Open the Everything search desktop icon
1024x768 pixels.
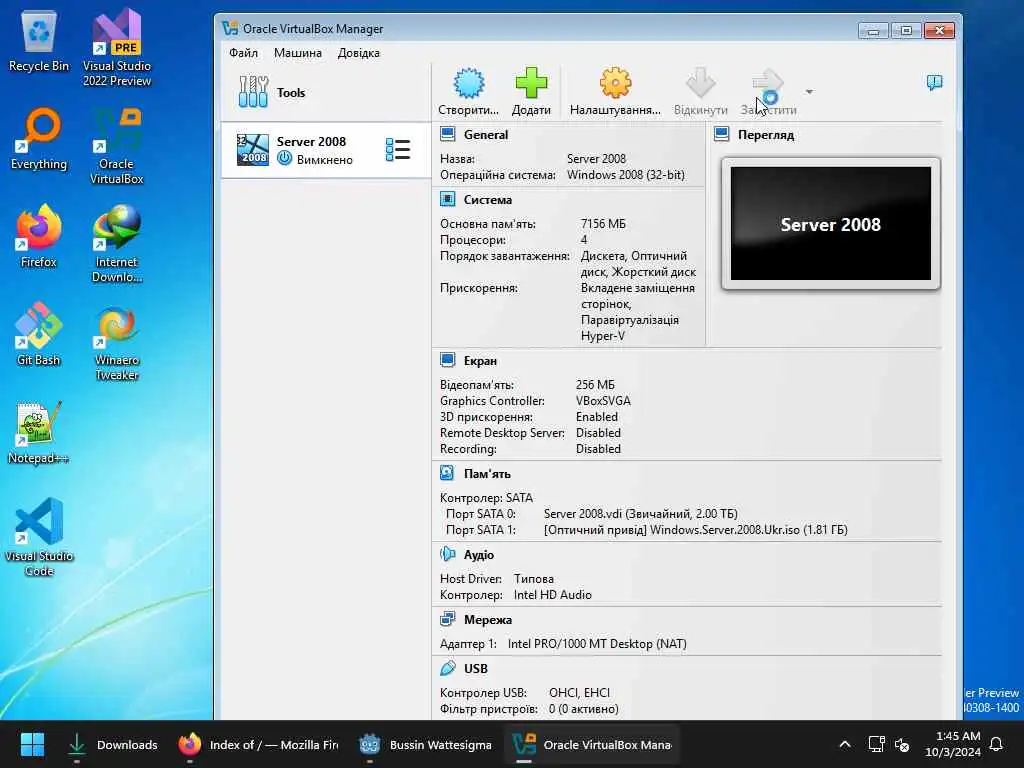click(39, 139)
